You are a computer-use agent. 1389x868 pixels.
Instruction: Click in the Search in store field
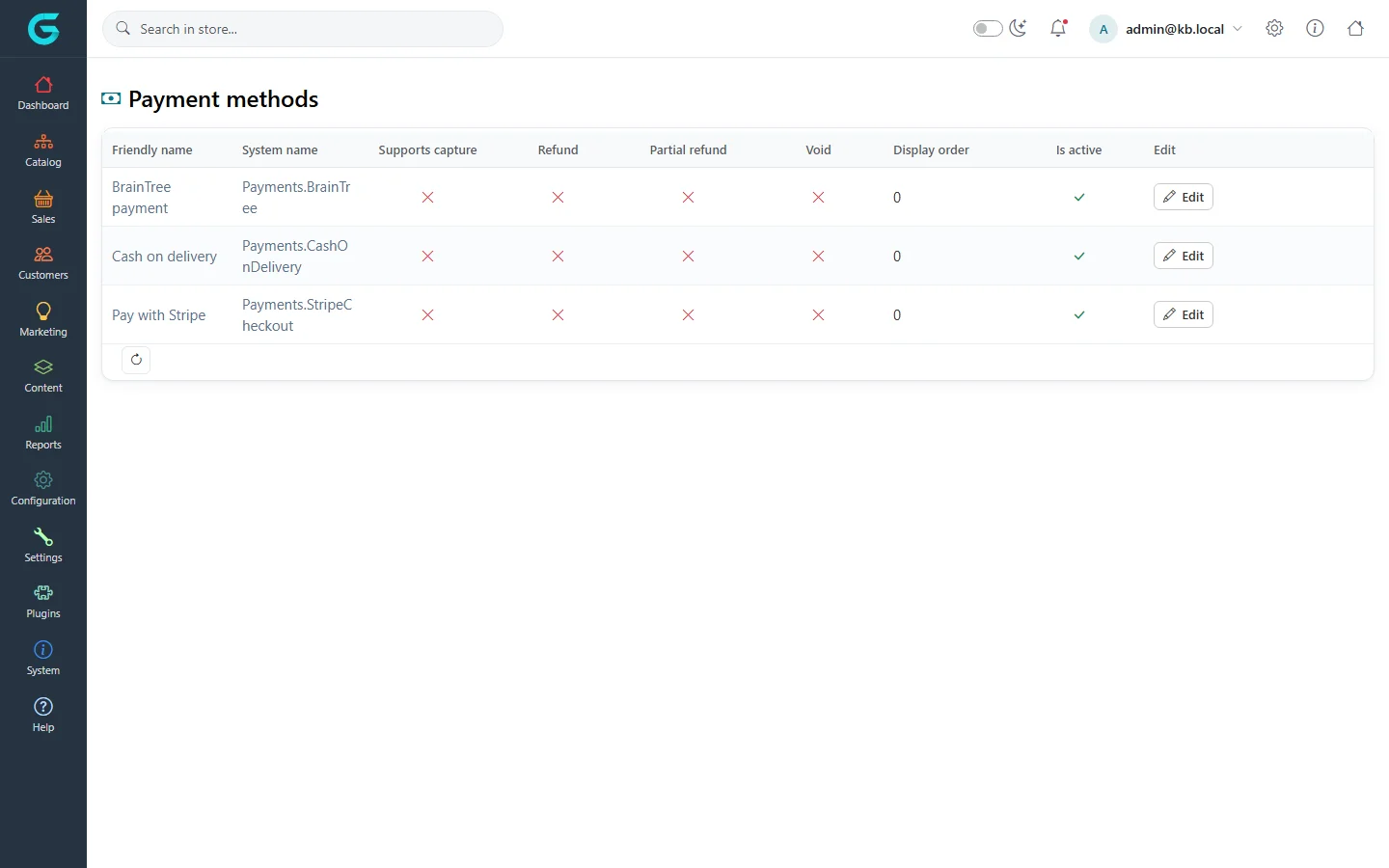(x=303, y=29)
